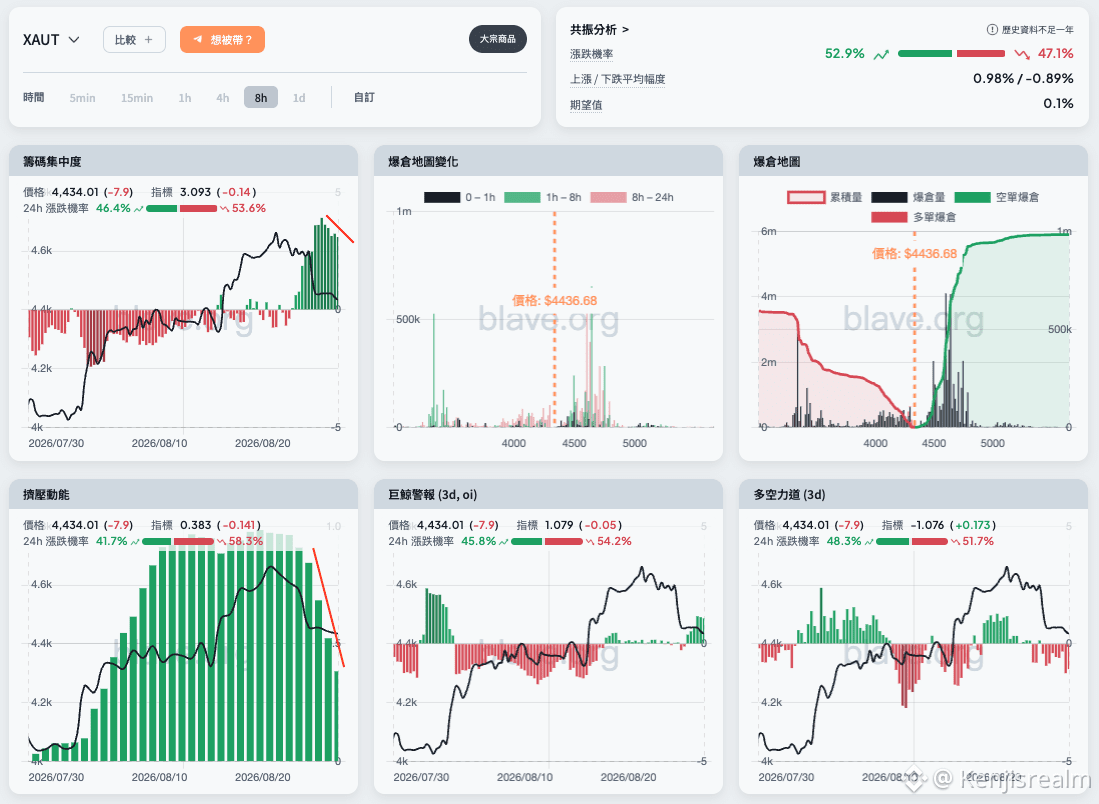Click the paper plane icon in 想被帶? button

pyautogui.click(x=198, y=40)
